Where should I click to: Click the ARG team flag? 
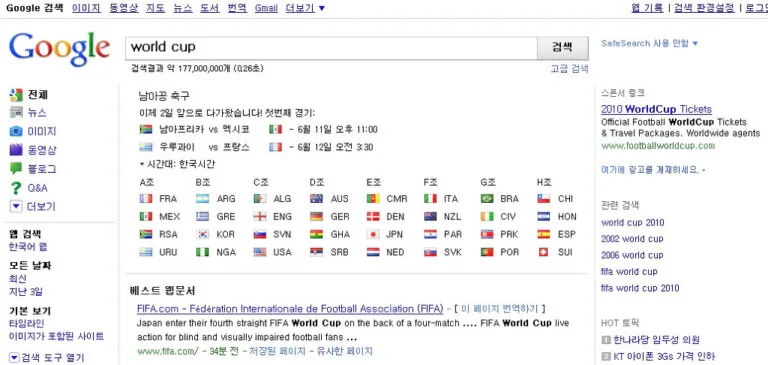coord(203,199)
